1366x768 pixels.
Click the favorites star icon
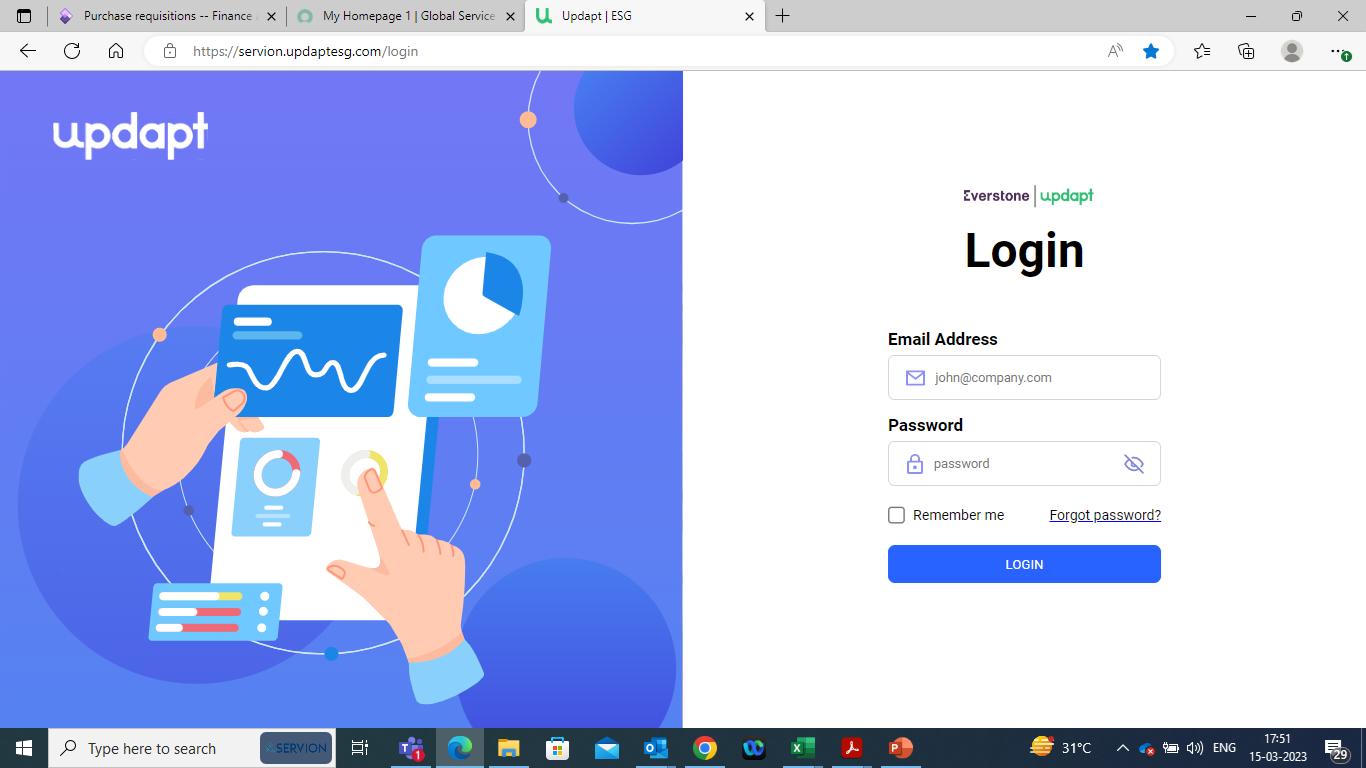click(x=1151, y=51)
